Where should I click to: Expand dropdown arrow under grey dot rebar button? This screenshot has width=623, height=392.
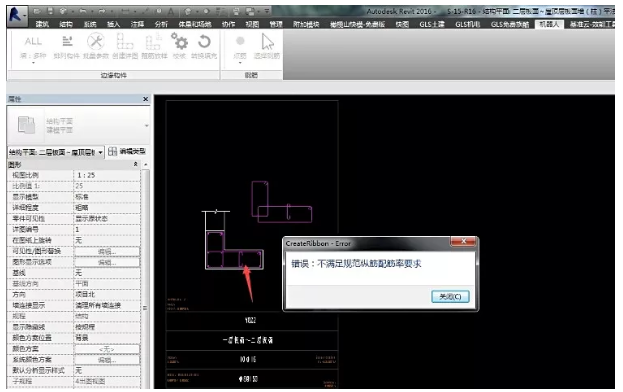240,63
